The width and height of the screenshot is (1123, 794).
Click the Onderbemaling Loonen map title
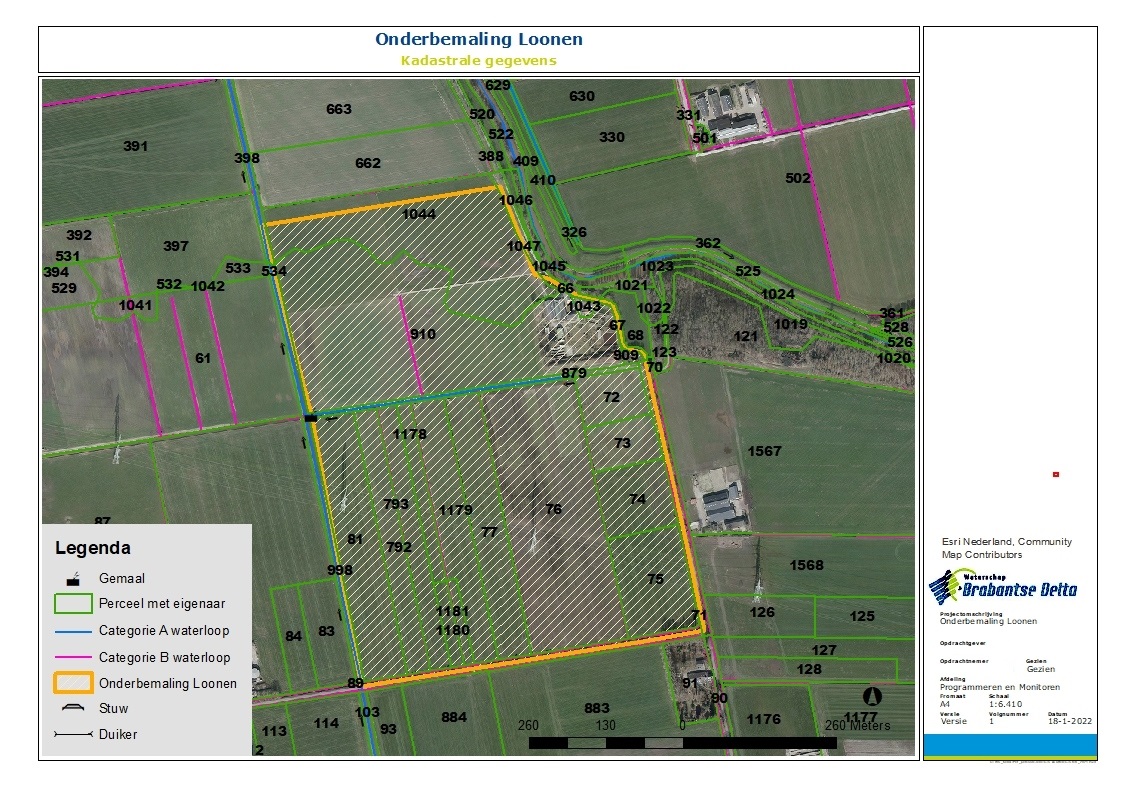479,40
